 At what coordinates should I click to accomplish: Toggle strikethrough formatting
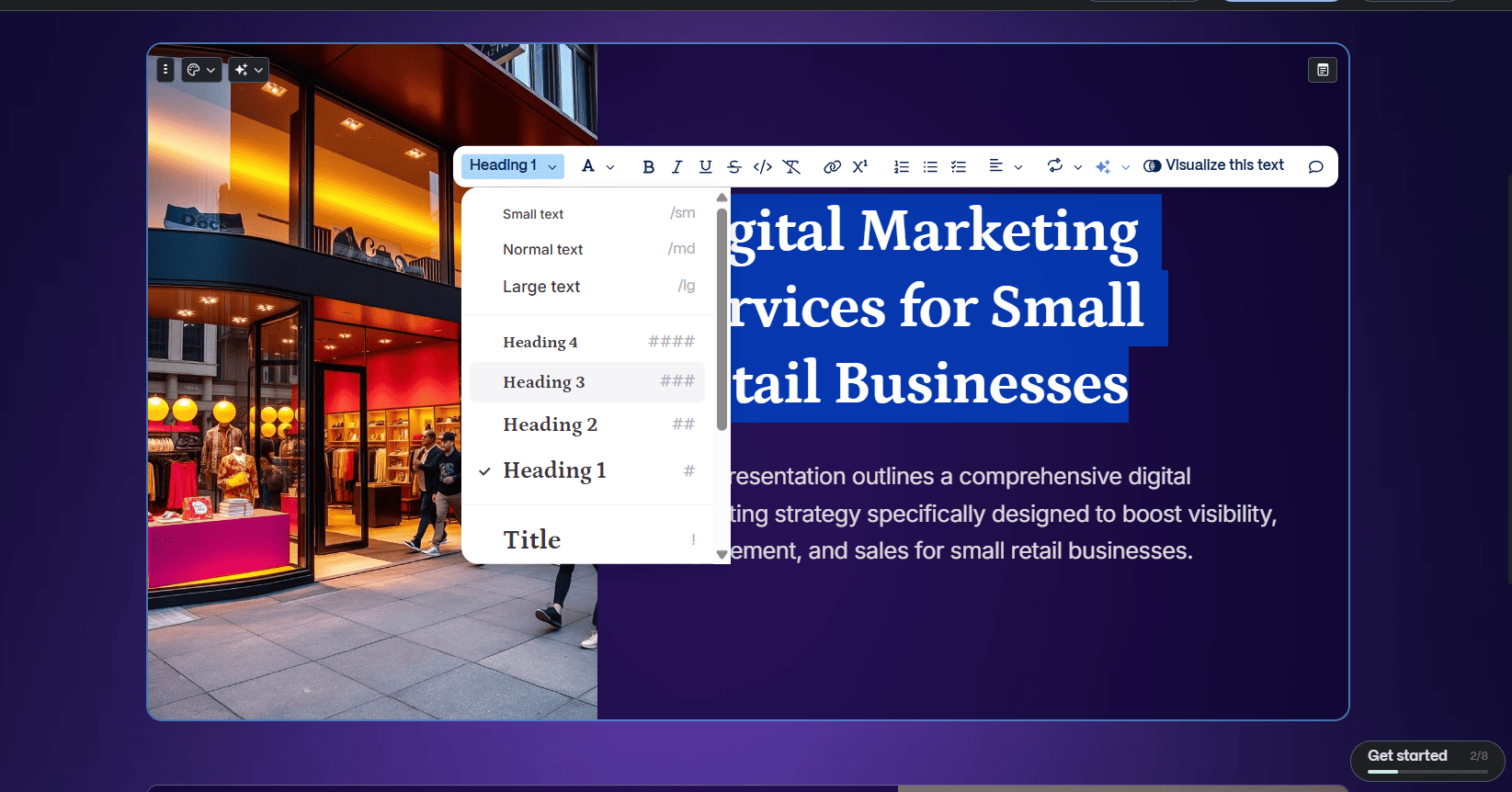click(x=733, y=166)
